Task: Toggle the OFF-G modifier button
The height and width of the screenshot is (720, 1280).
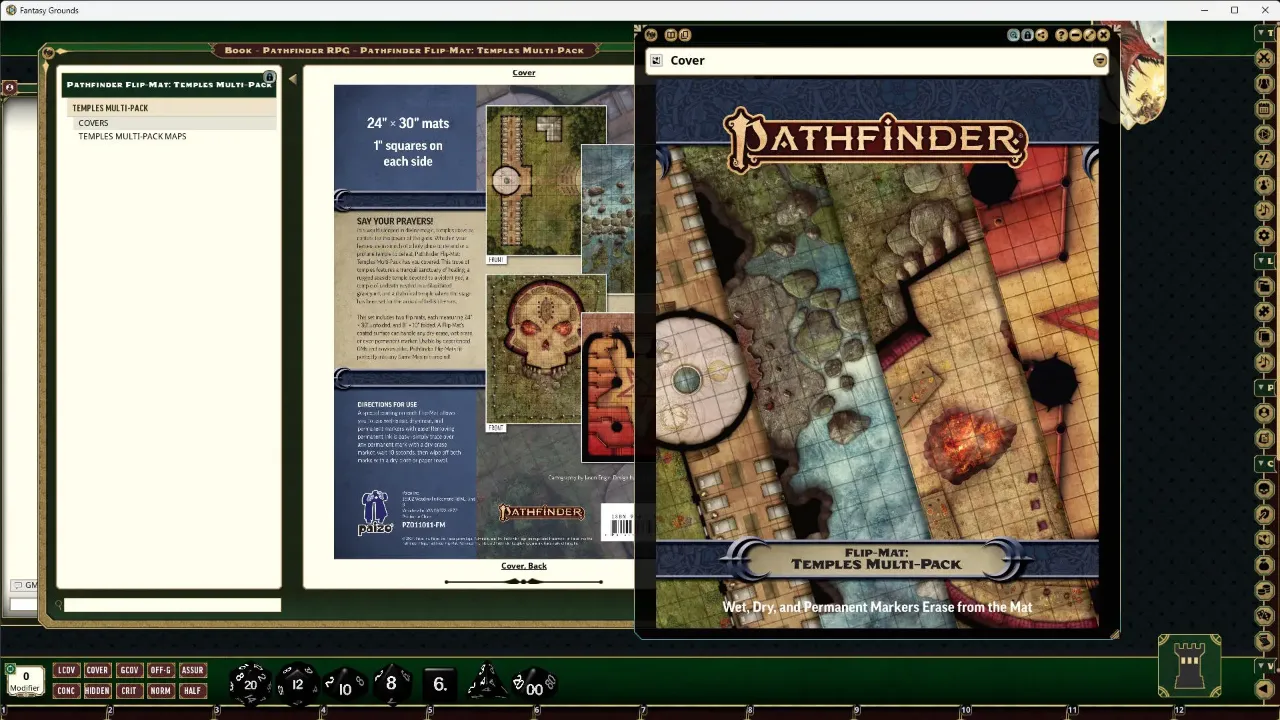Action: pyautogui.click(x=160, y=670)
